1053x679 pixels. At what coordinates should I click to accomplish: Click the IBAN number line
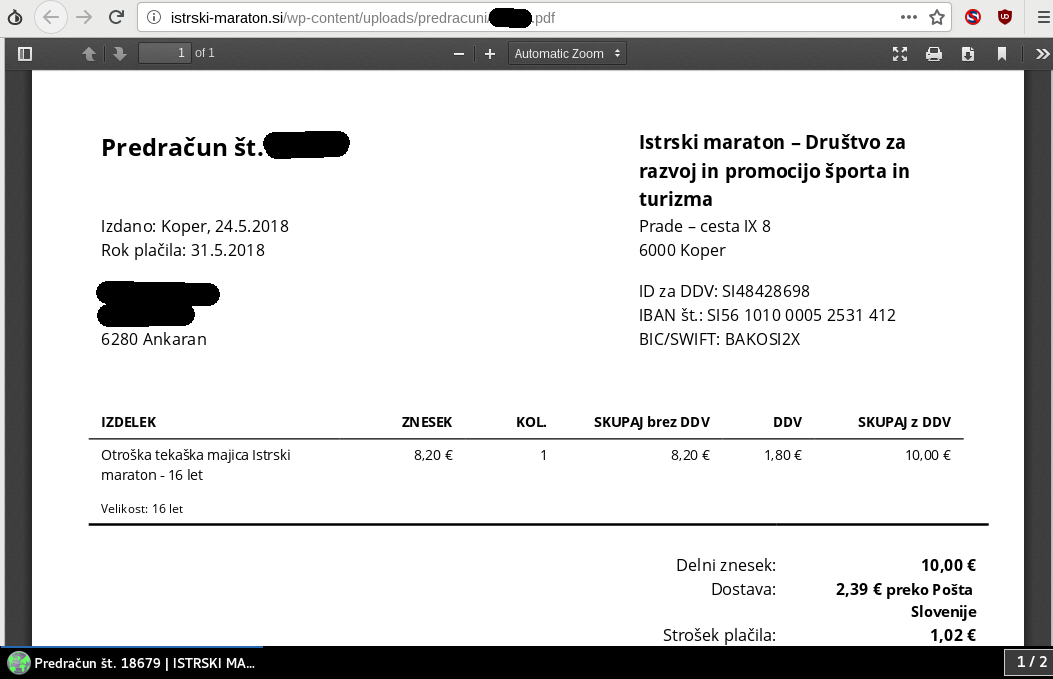click(767, 316)
